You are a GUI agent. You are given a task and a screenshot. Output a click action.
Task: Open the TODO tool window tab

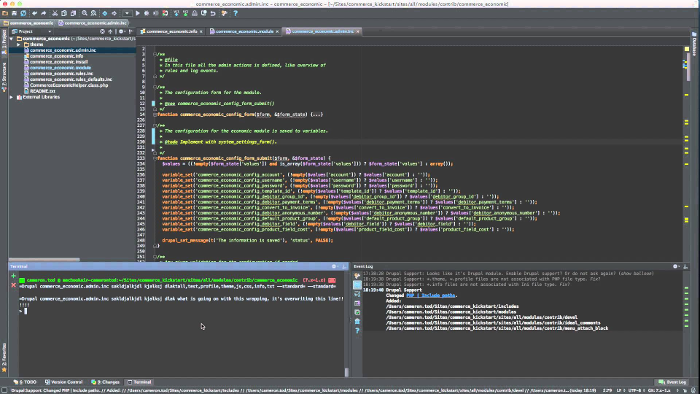(25, 382)
